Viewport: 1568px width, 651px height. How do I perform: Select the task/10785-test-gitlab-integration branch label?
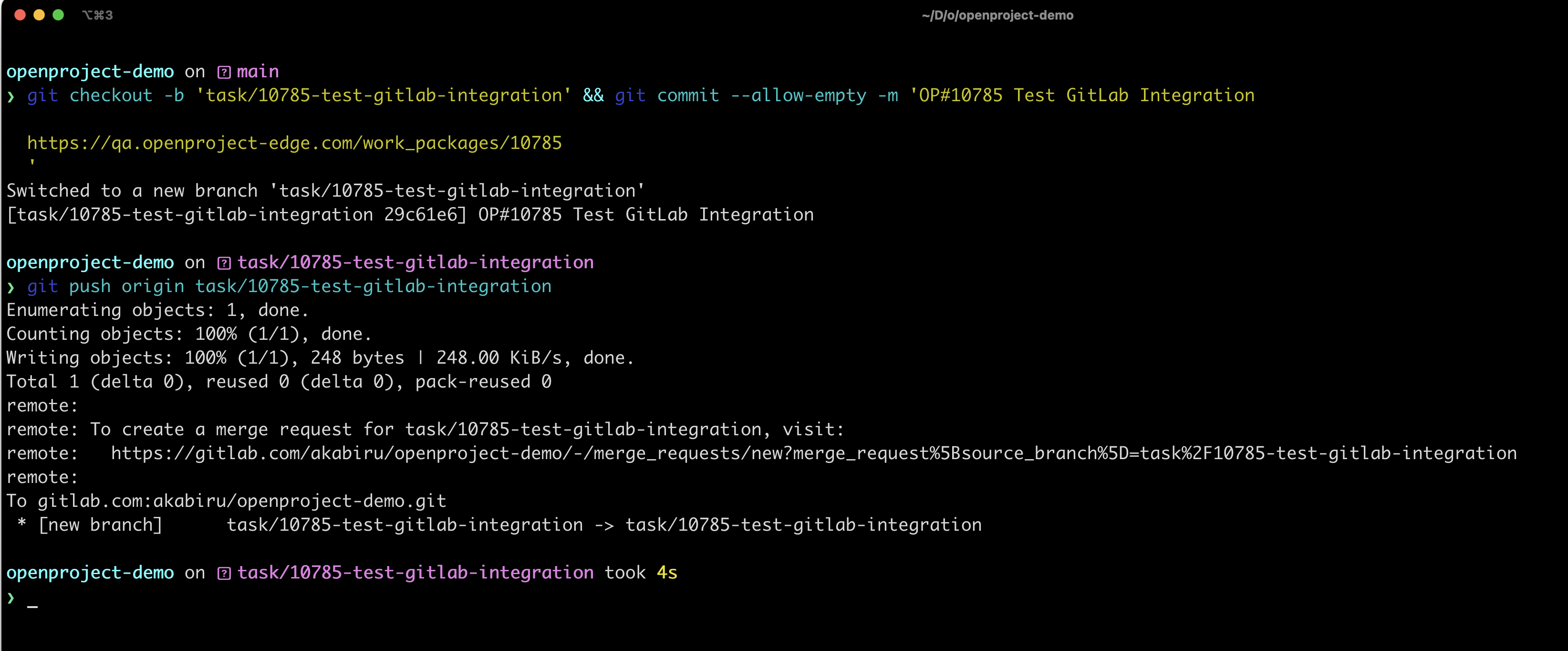coord(416,262)
